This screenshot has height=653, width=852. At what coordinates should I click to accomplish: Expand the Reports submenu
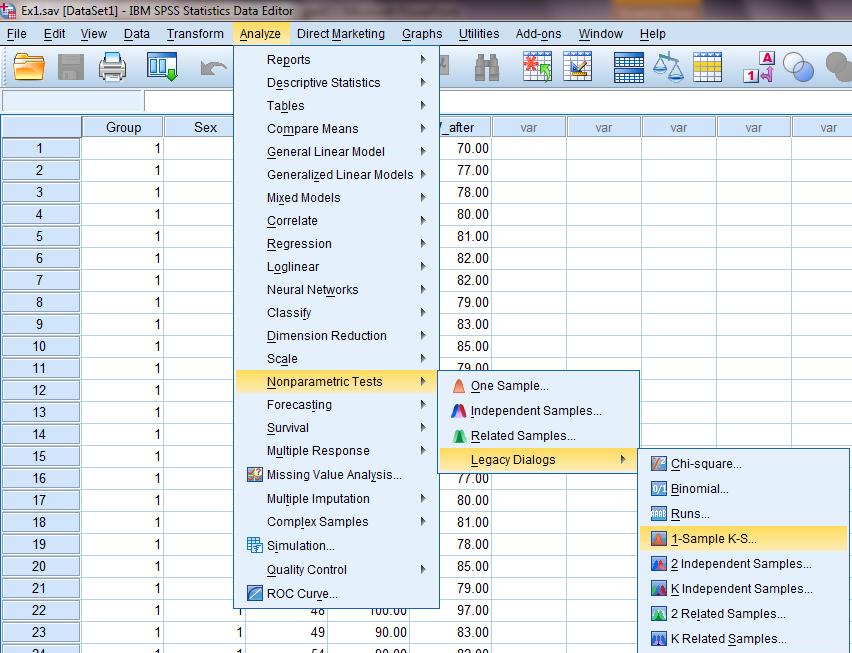pos(336,60)
